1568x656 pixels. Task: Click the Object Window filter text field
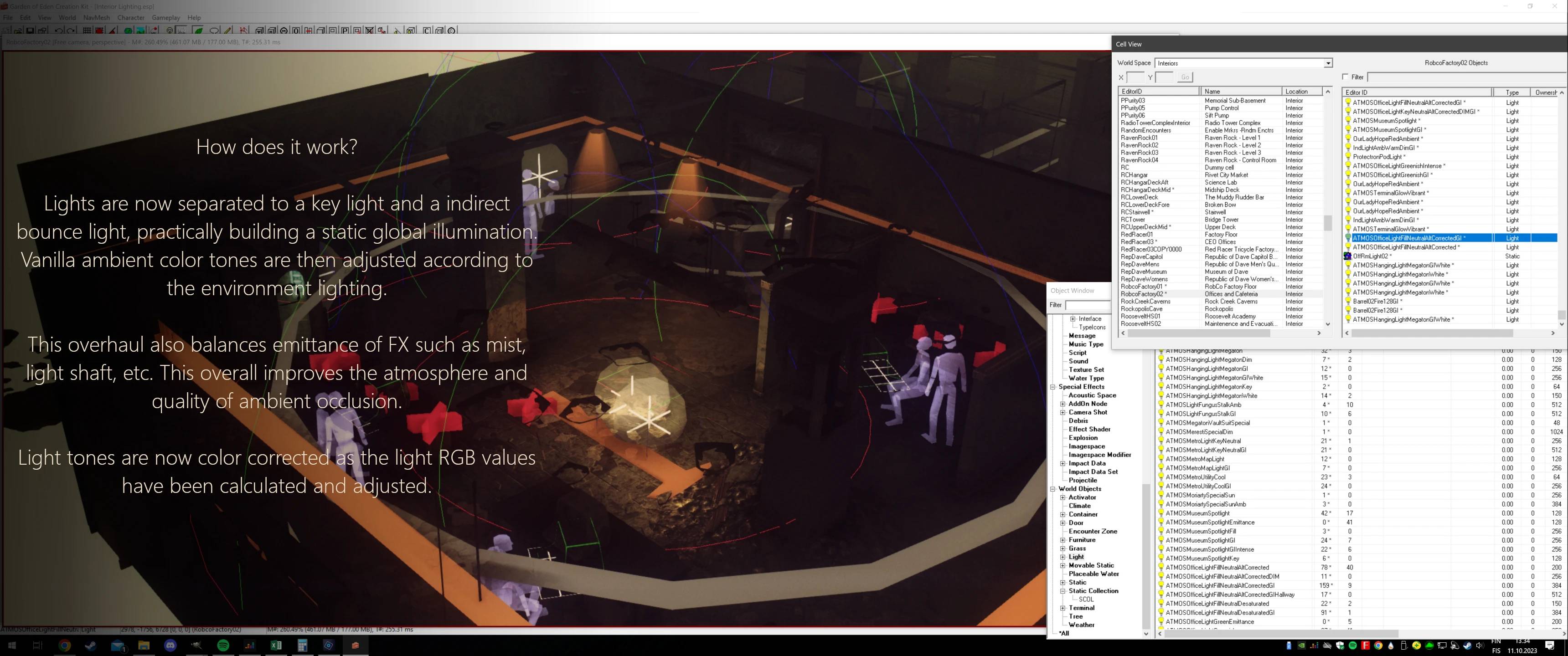[1087, 305]
